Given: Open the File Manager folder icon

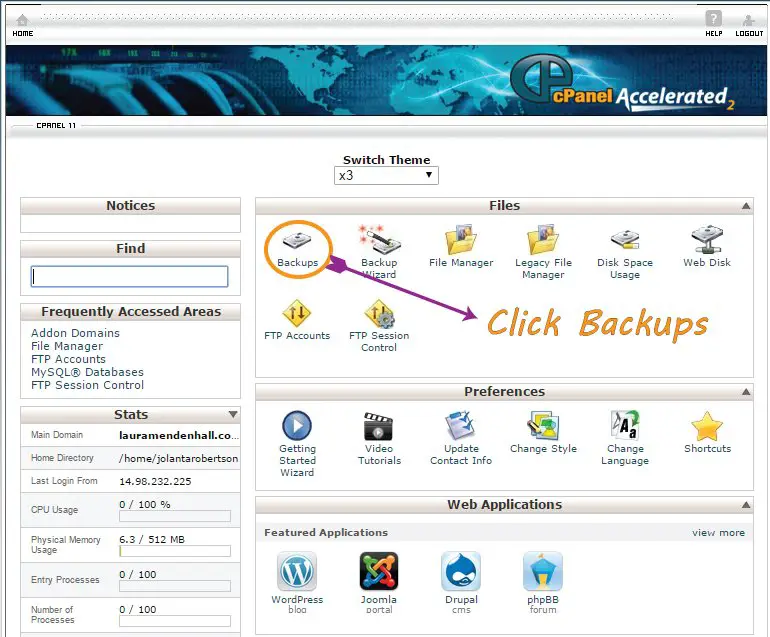Looking at the screenshot, I should (461, 240).
